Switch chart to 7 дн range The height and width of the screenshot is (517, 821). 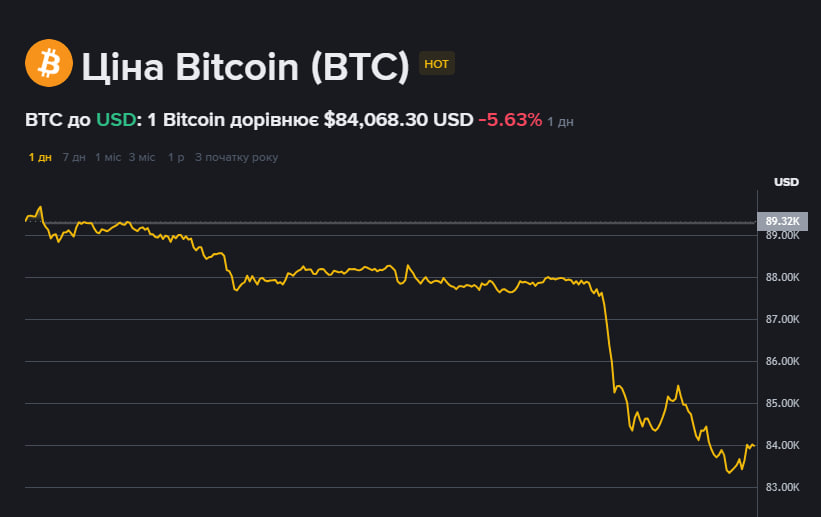click(73, 157)
